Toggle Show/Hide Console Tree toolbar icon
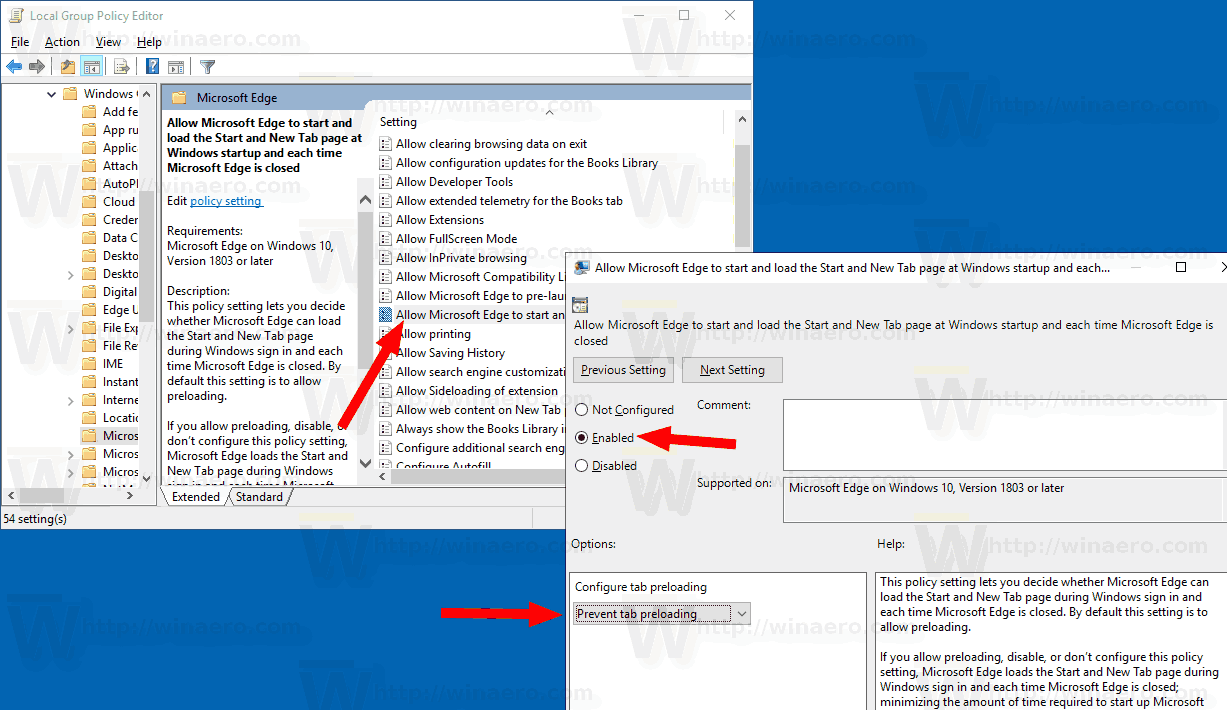Screen dimensions: 1227x710 (91, 67)
